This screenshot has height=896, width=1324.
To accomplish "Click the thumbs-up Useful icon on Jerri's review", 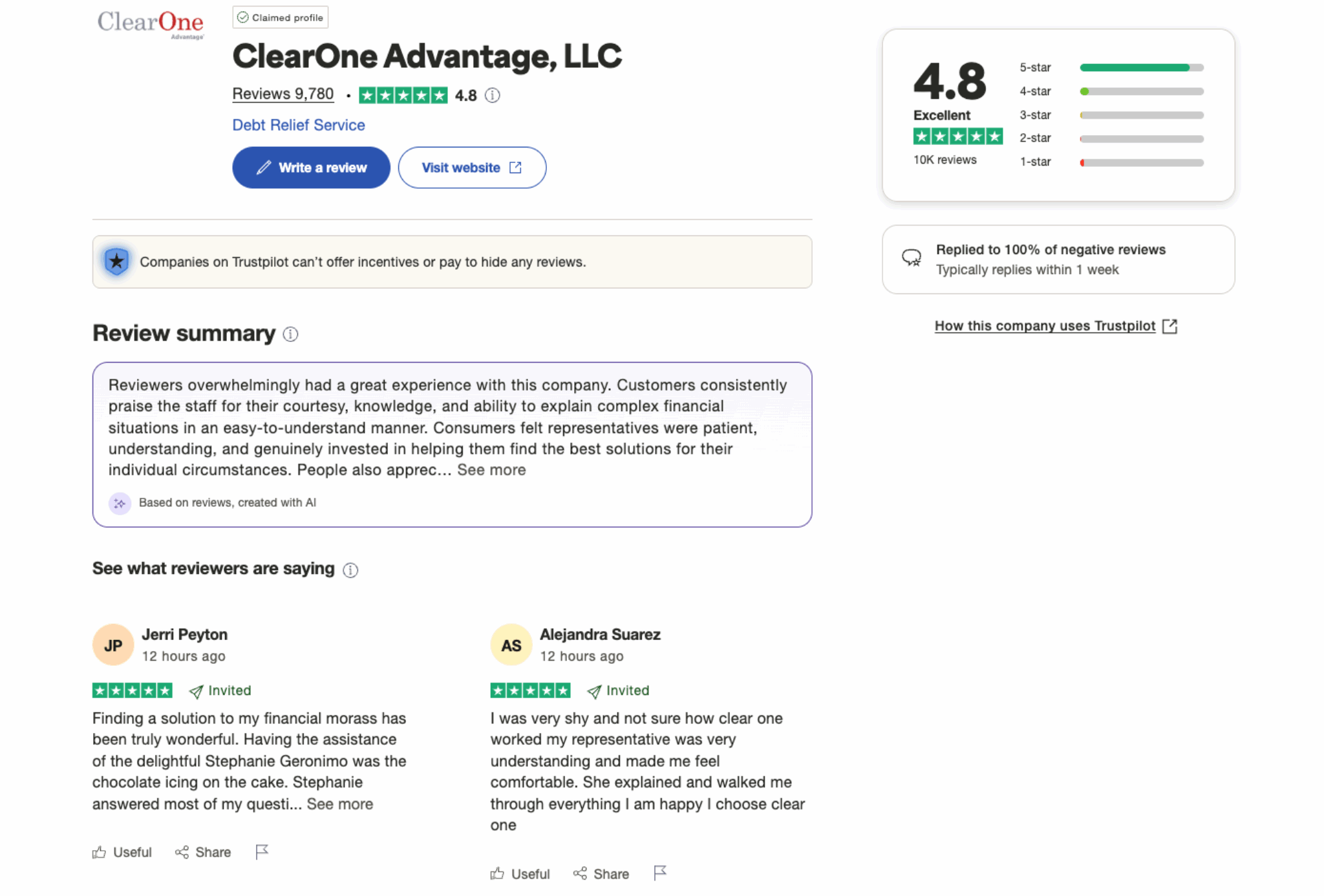I will point(100,851).
